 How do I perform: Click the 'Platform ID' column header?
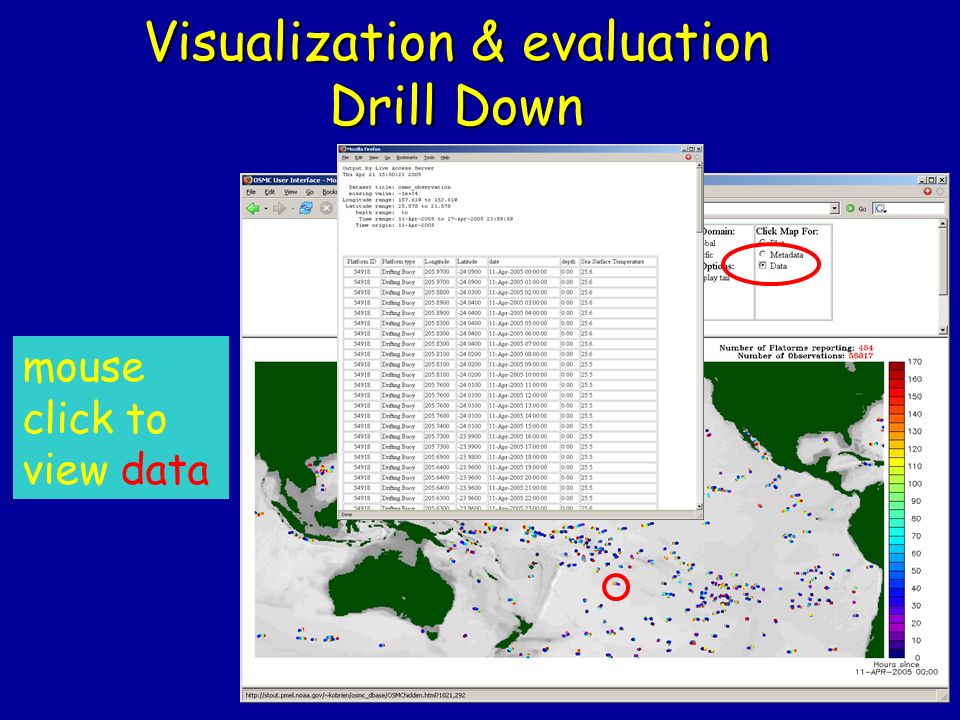pos(361,261)
